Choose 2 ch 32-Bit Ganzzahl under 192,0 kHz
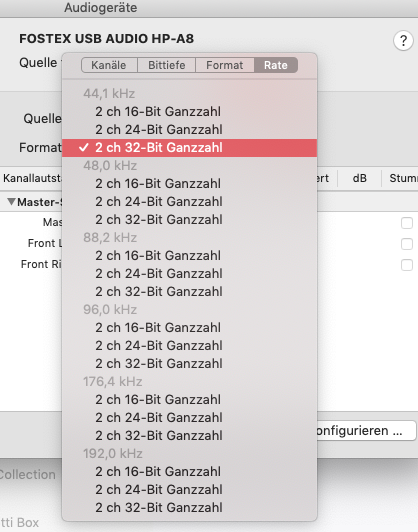 point(189,507)
